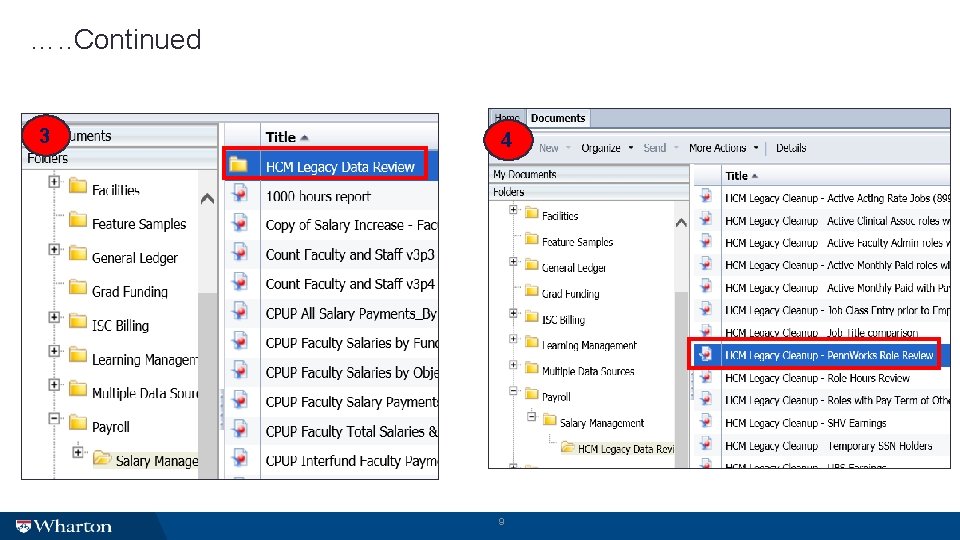
Task: Collapse Salary Management folder in step 4 tree
Action: coord(531,417)
